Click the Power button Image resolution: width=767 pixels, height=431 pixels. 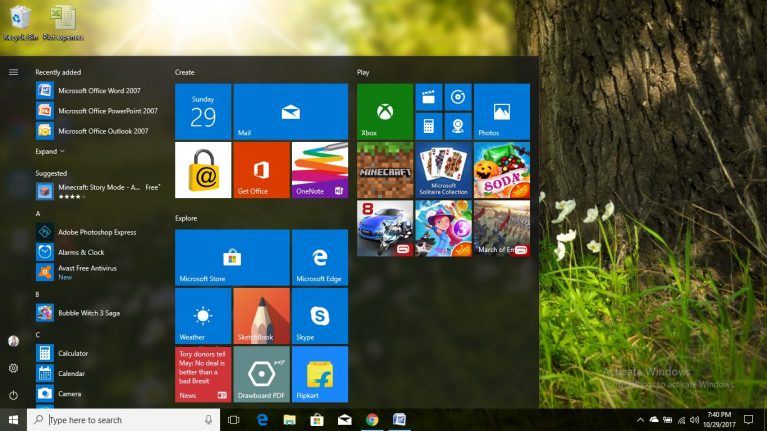[13, 395]
